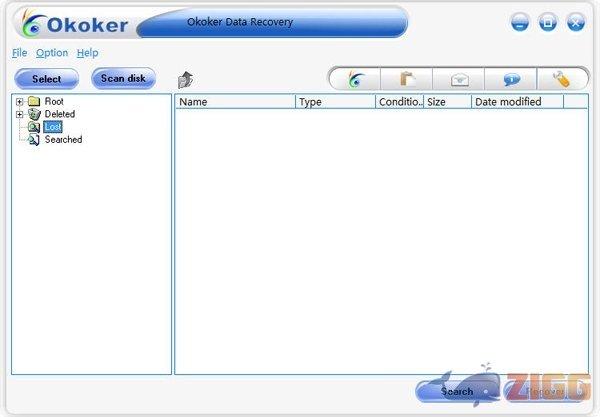
Task: Click the Root folder icon
Action: point(34,101)
